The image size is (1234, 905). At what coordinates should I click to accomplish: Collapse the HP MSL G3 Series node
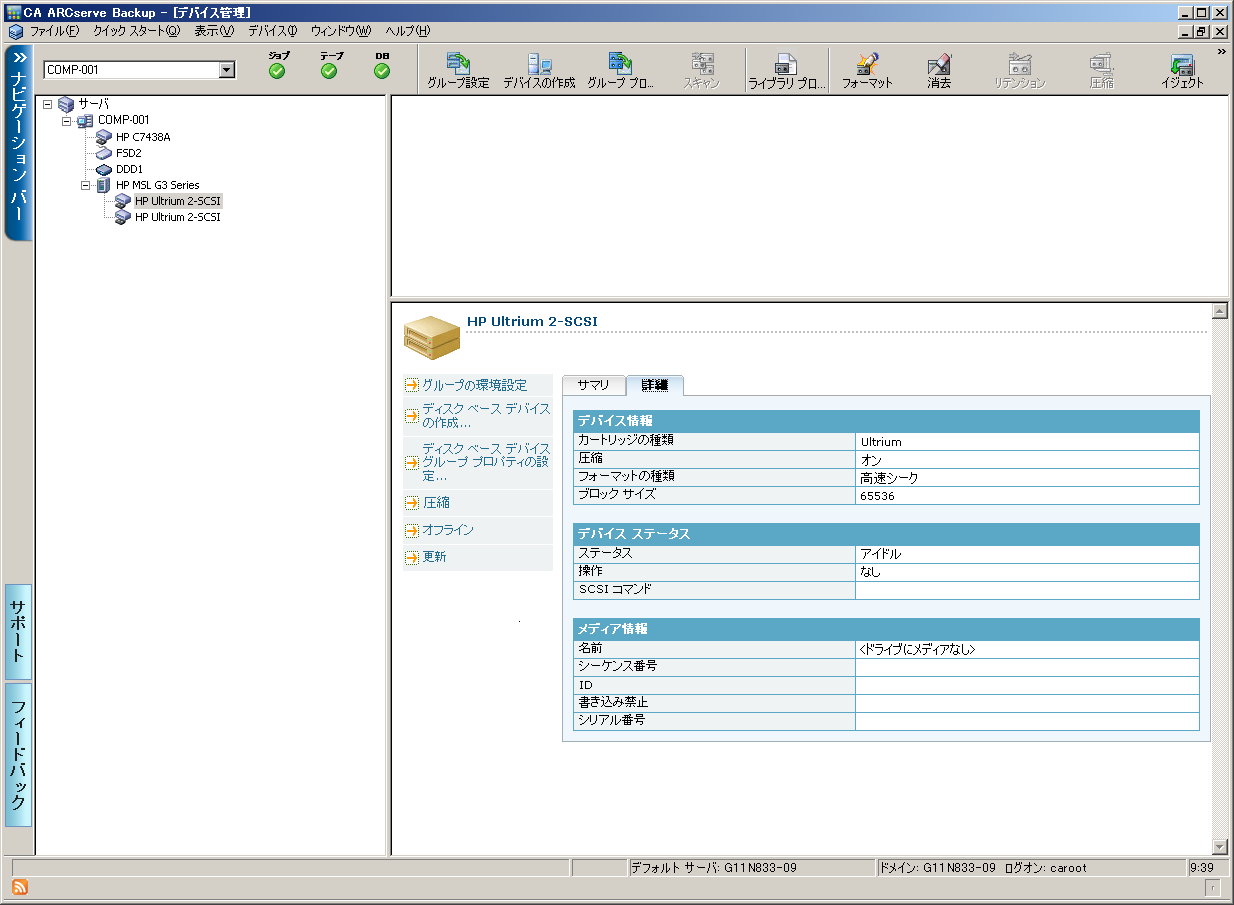tap(86, 185)
